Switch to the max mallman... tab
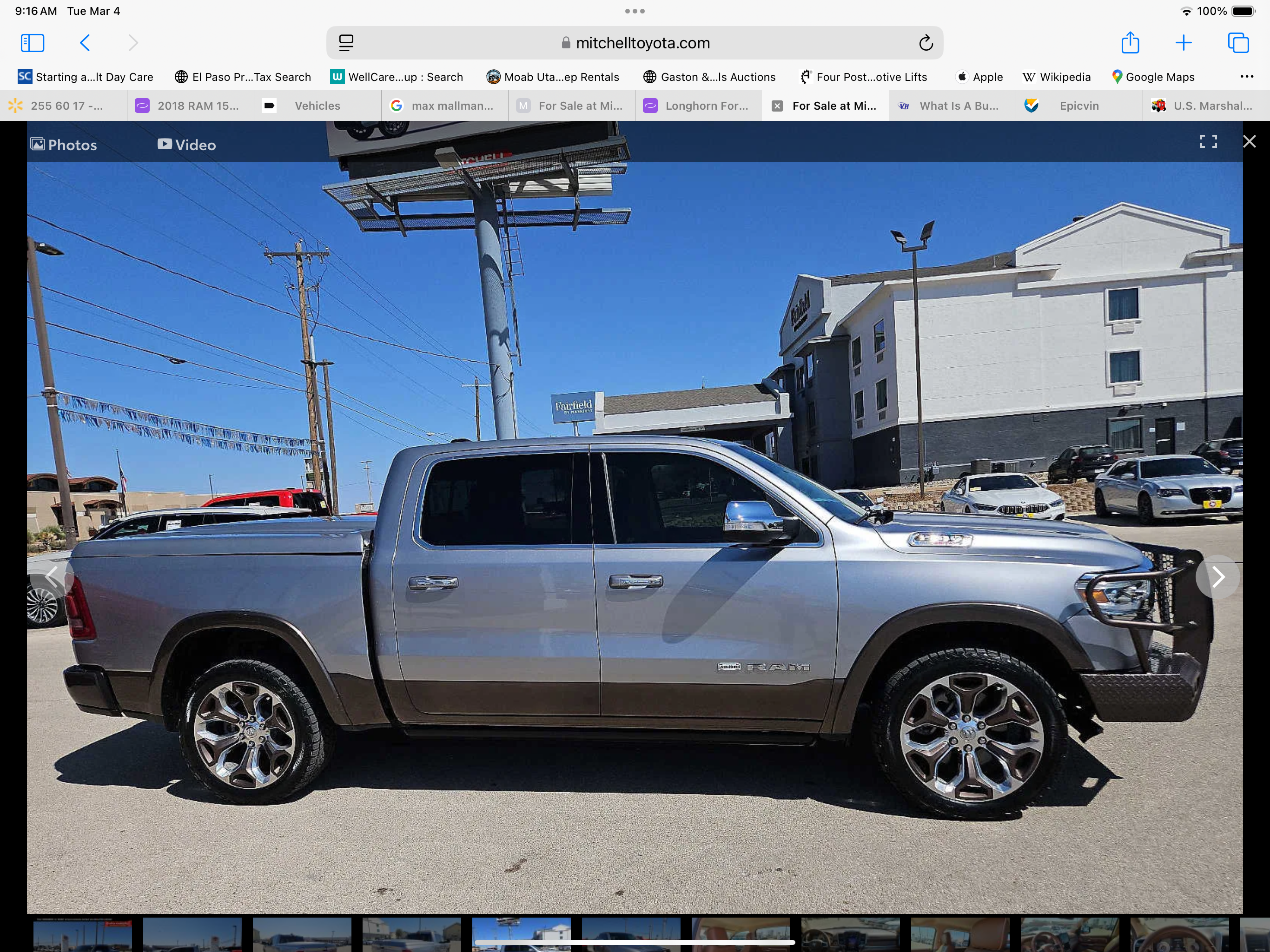 tap(444, 106)
